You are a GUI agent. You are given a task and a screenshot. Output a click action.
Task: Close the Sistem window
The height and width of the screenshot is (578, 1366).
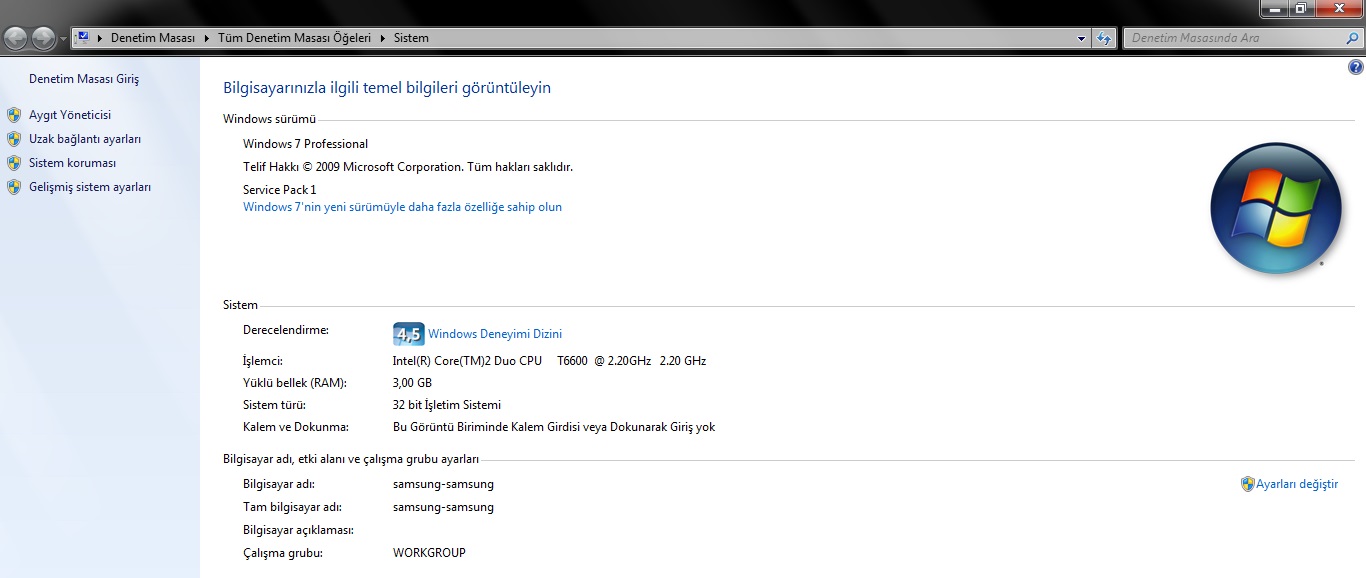click(x=1338, y=8)
